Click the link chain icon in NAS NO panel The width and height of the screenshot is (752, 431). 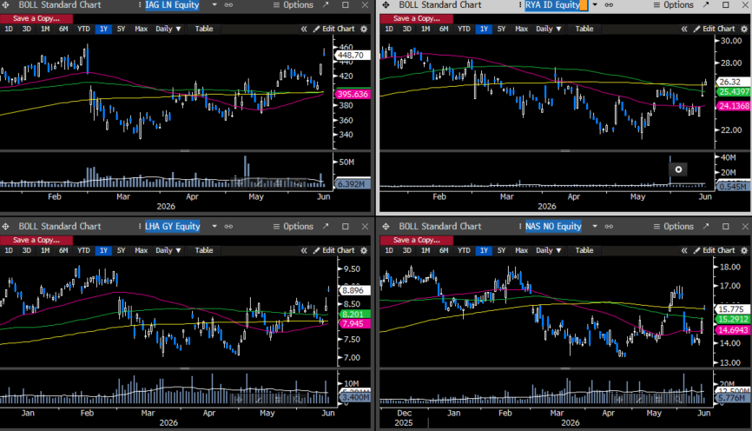tap(609, 226)
